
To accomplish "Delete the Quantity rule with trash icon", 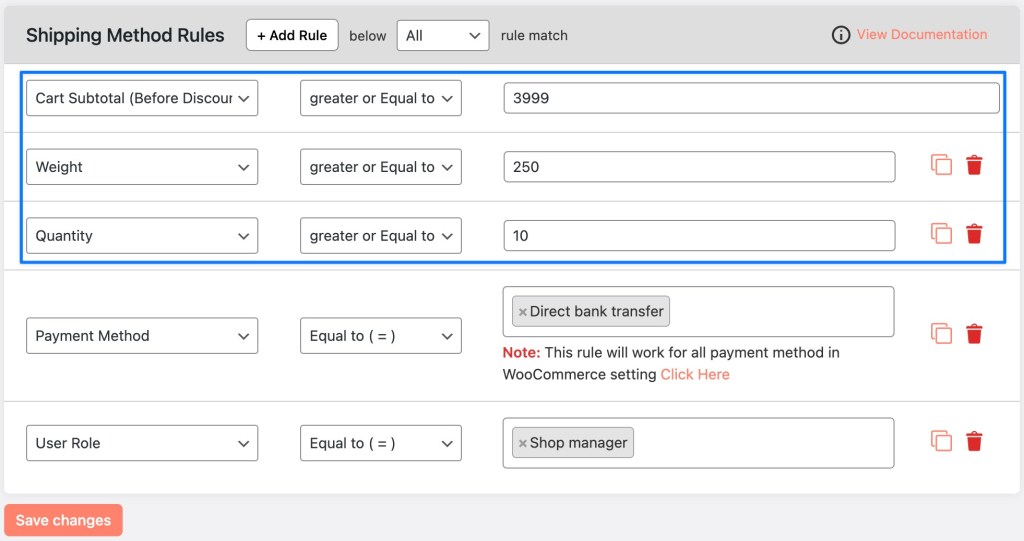I will point(974,234).
